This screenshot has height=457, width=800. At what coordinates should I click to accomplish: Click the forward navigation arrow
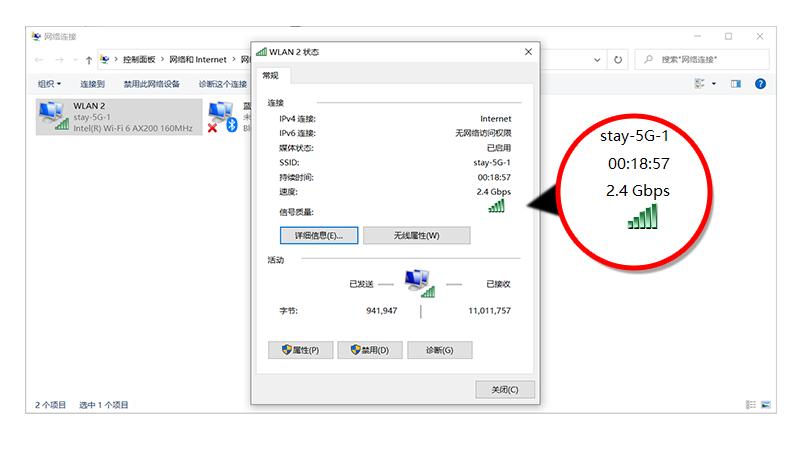(59, 60)
